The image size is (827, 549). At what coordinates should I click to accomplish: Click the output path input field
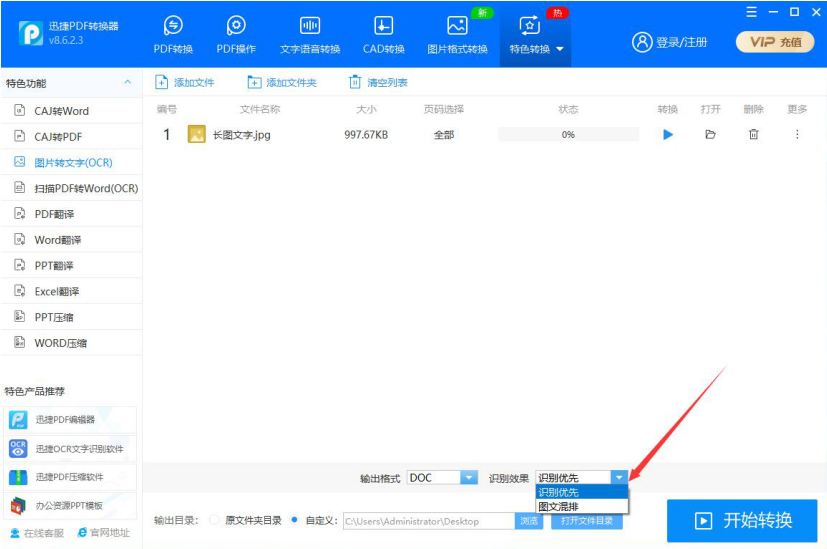coord(429,521)
